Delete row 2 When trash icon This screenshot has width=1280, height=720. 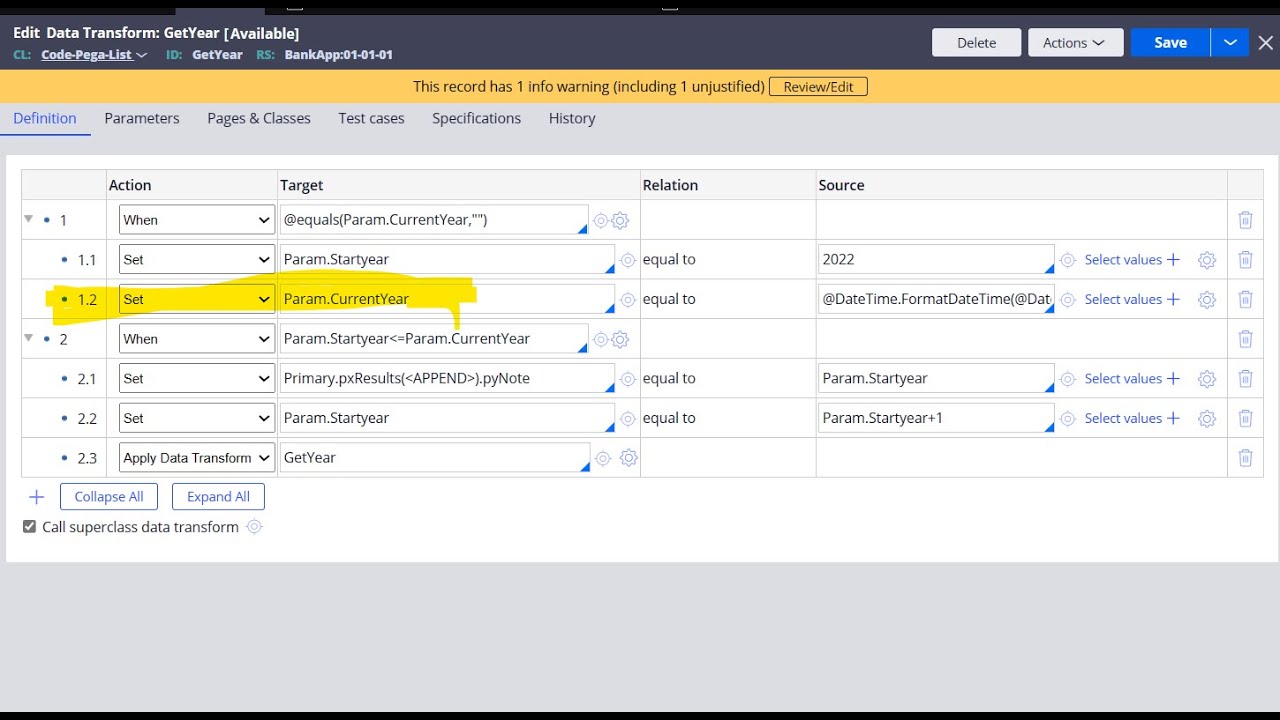point(1245,339)
